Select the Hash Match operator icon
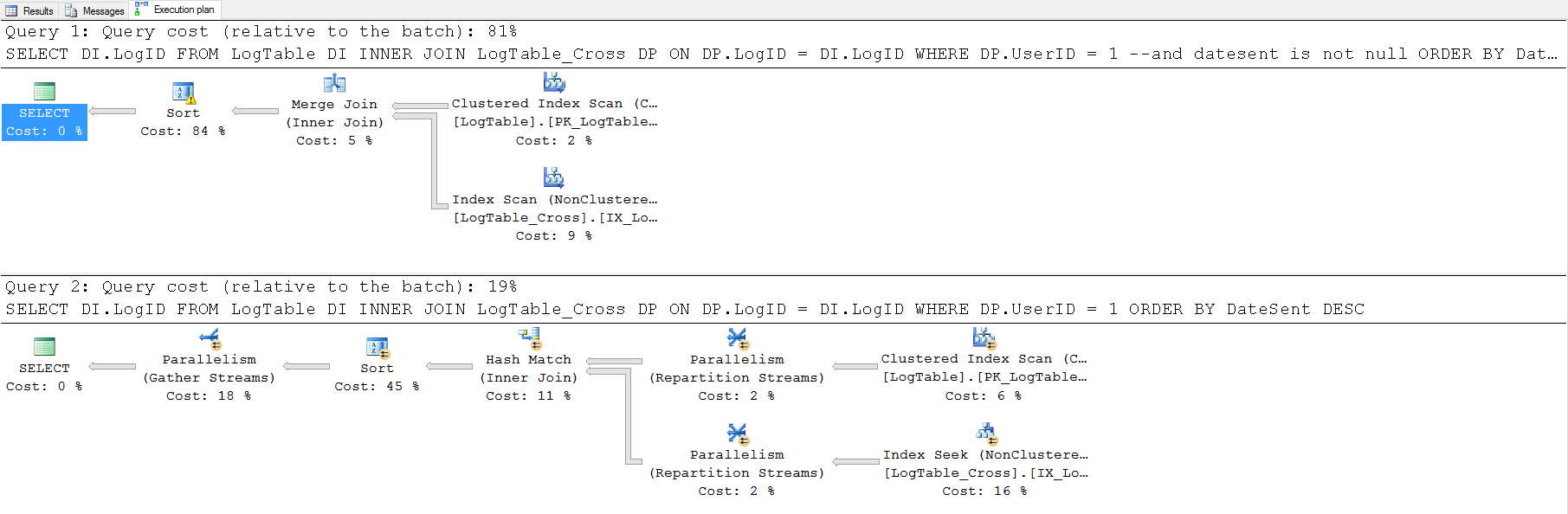The image size is (1568, 514). click(x=529, y=338)
